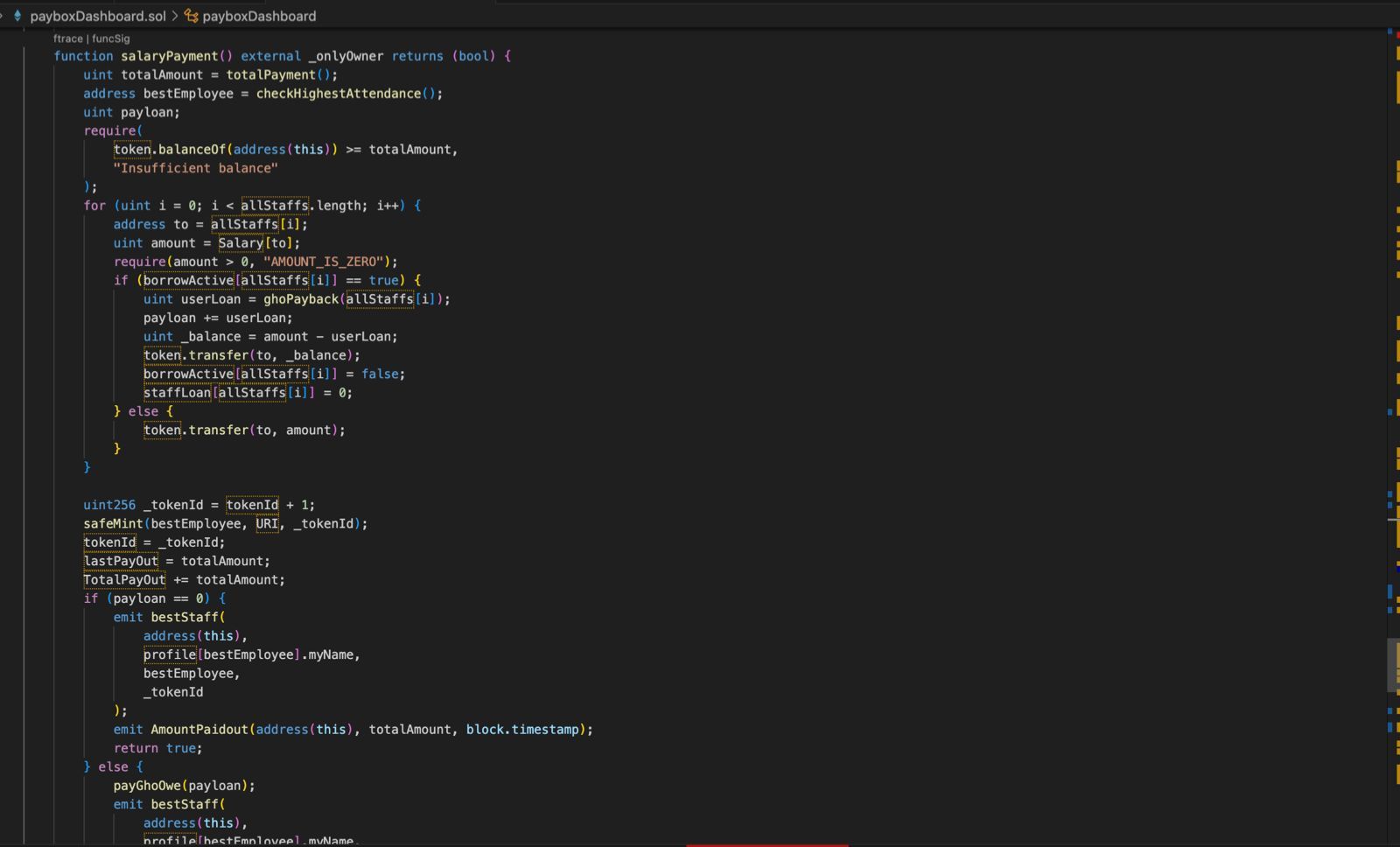The image size is (1400, 847).
Task: Click the 'tokenId = _tokenId;' assignment
Action: click(x=154, y=542)
